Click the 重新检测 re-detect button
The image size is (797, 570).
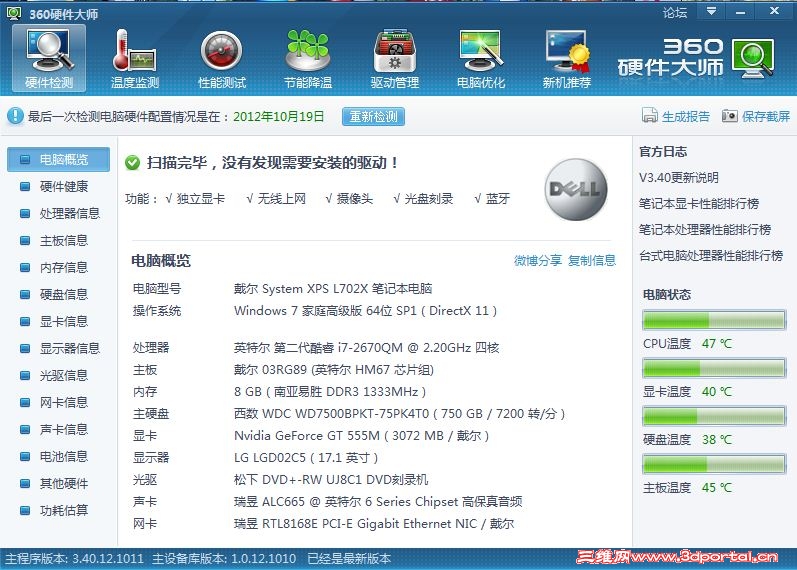coord(374,116)
